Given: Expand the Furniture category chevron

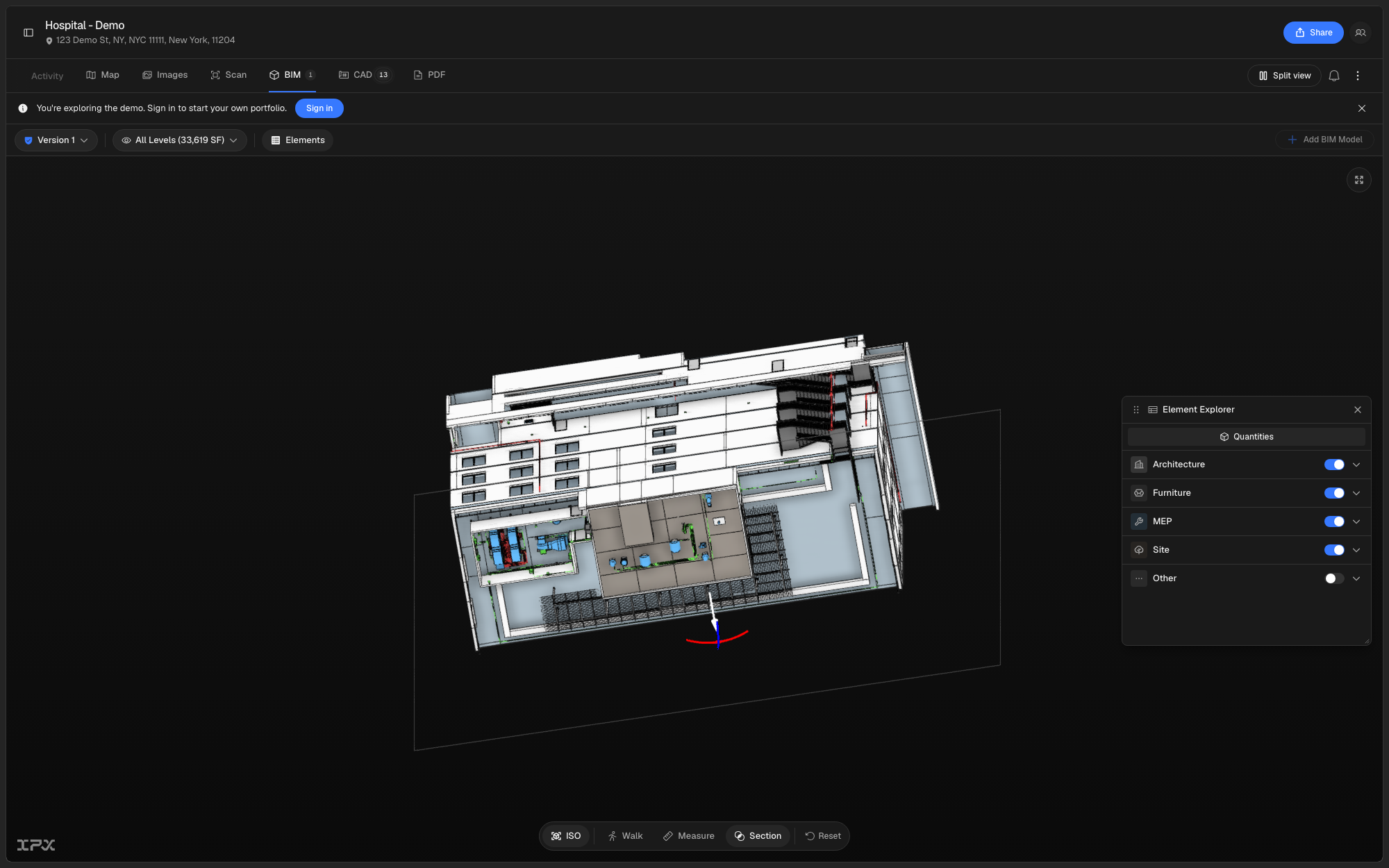Looking at the screenshot, I should tap(1356, 493).
